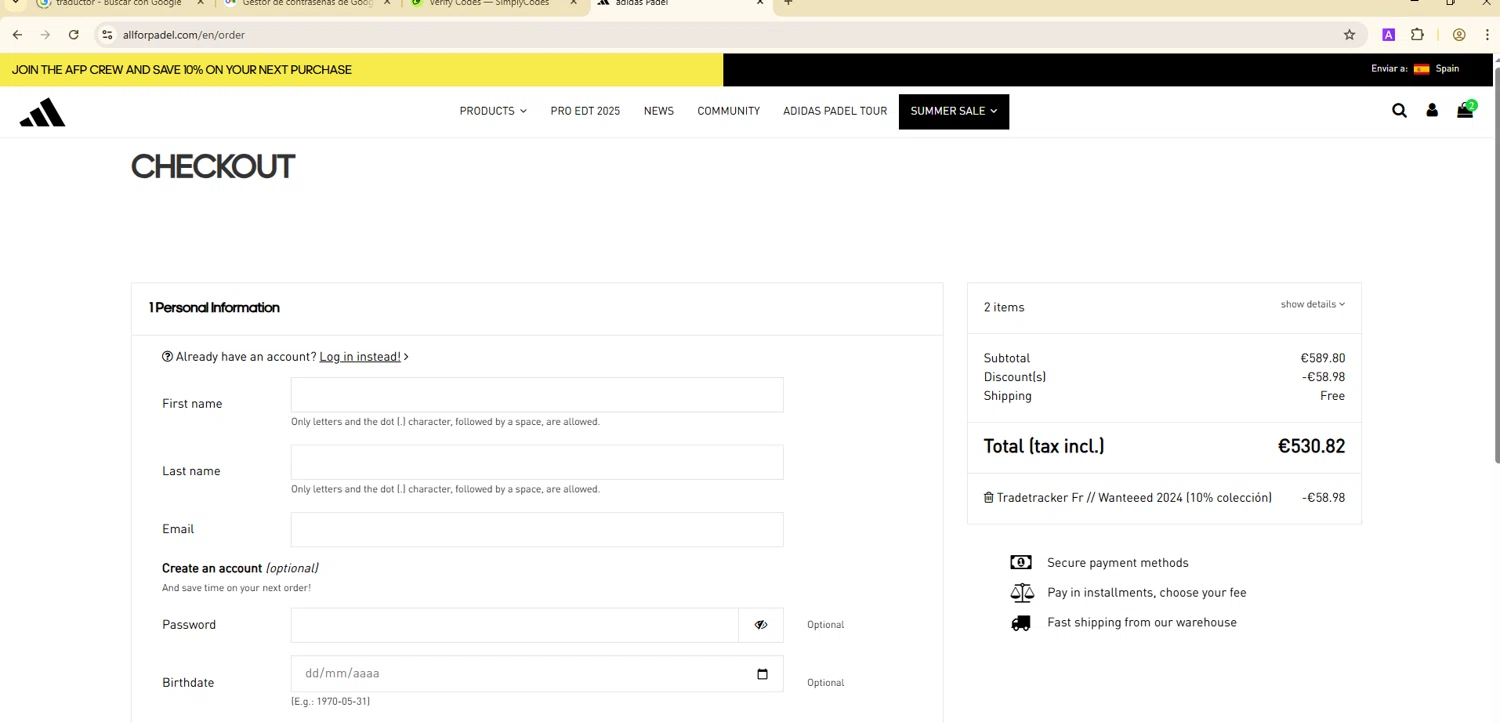Focus the Birthdate date field

pos(537,674)
